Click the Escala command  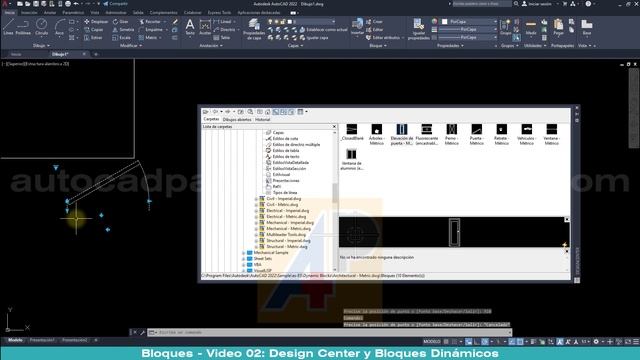122,38
